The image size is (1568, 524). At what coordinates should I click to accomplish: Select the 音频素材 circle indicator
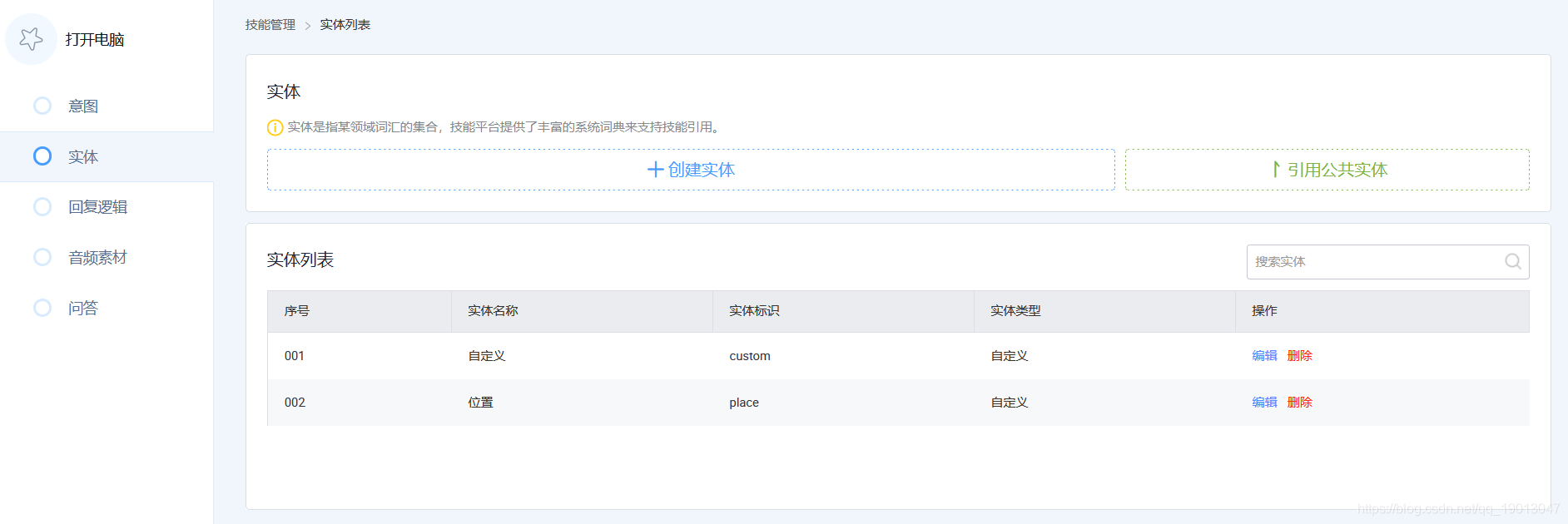coord(42,258)
